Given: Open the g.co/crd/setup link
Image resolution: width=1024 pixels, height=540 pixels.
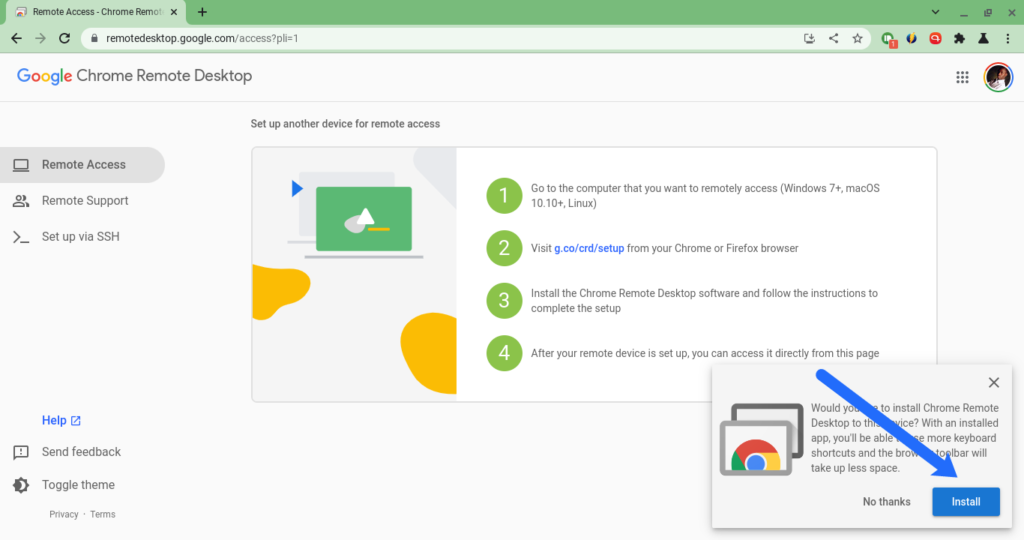Looking at the screenshot, I should (x=589, y=248).
